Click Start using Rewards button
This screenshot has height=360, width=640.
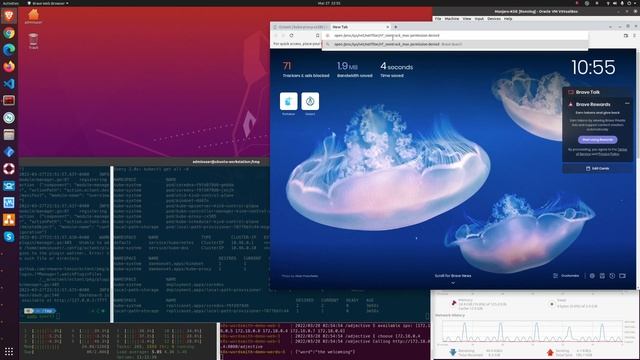tap(598, 140)
